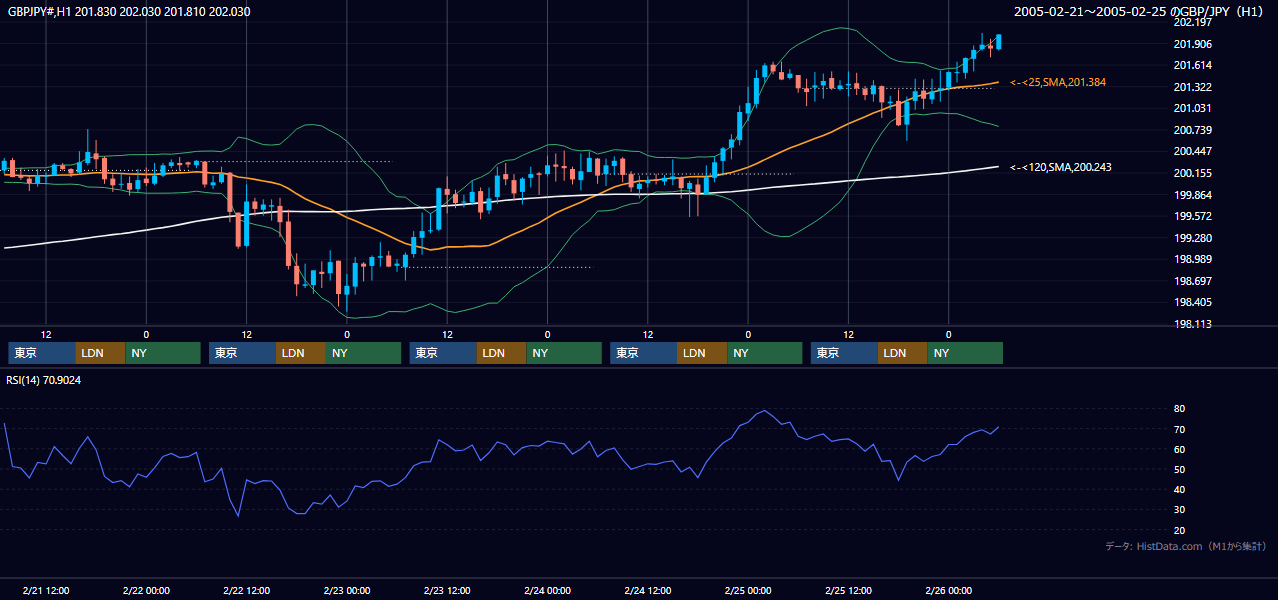Select the 2/25 12:00 time axis label
Image resolution: width=1278 pixels, height=600 pixels.
[848, 591]
